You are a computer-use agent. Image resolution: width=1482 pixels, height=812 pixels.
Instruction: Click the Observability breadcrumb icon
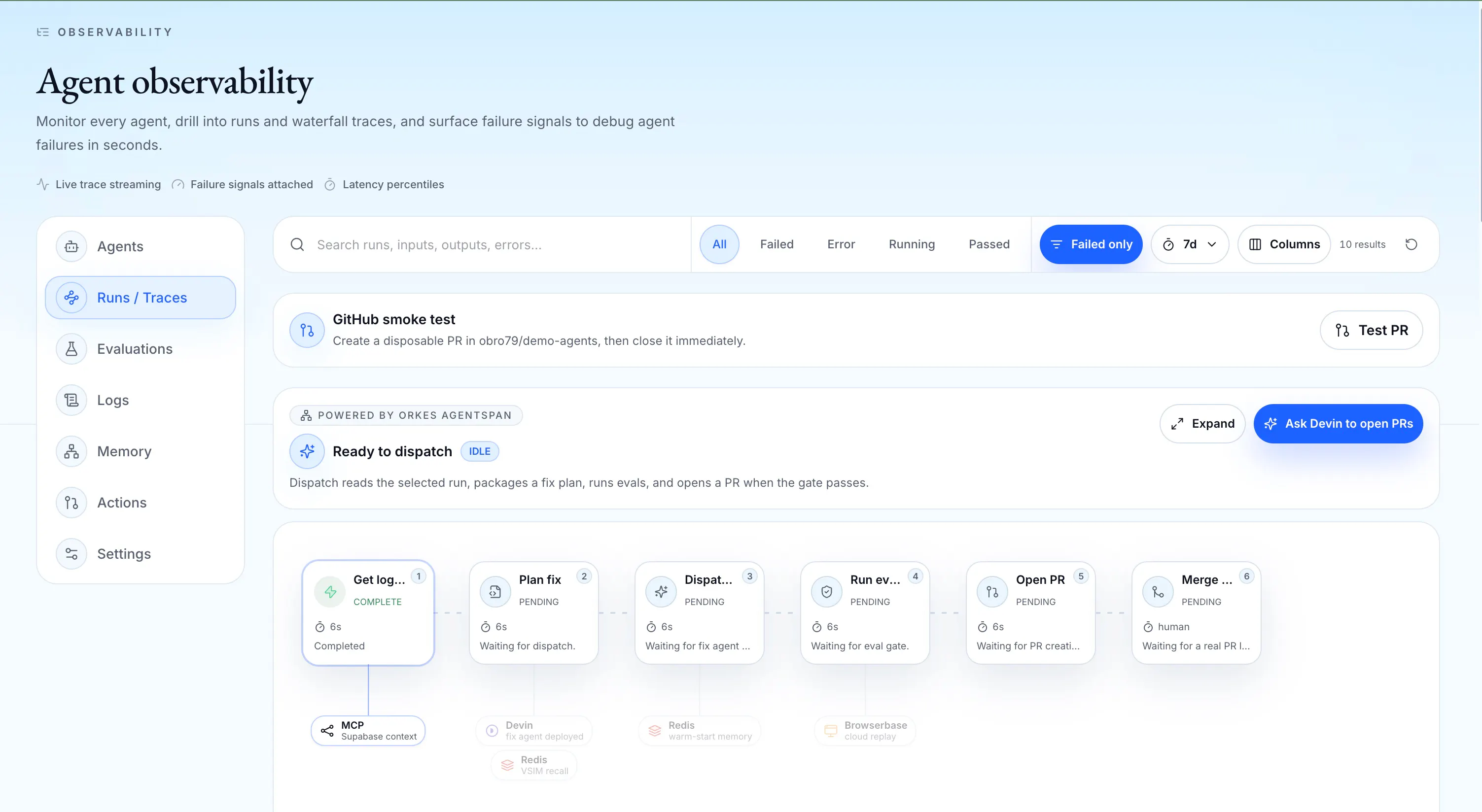[42, 32]
